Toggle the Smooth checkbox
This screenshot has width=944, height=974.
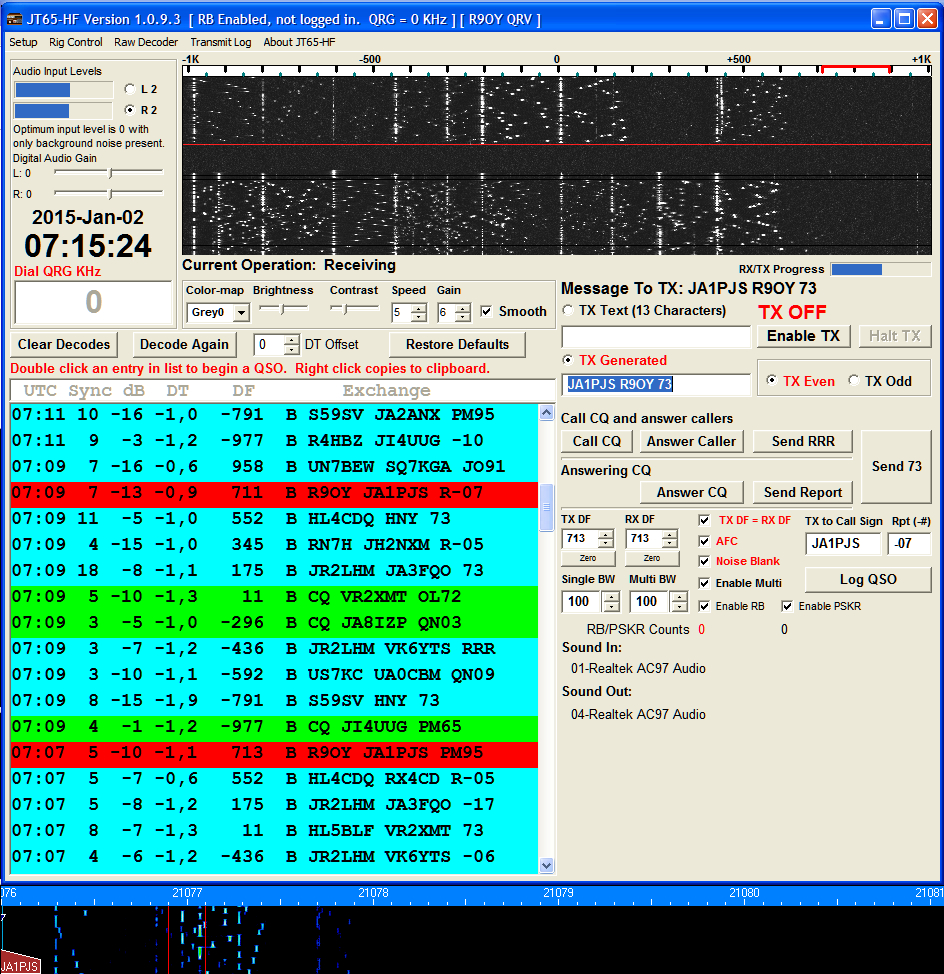(487, 312)
